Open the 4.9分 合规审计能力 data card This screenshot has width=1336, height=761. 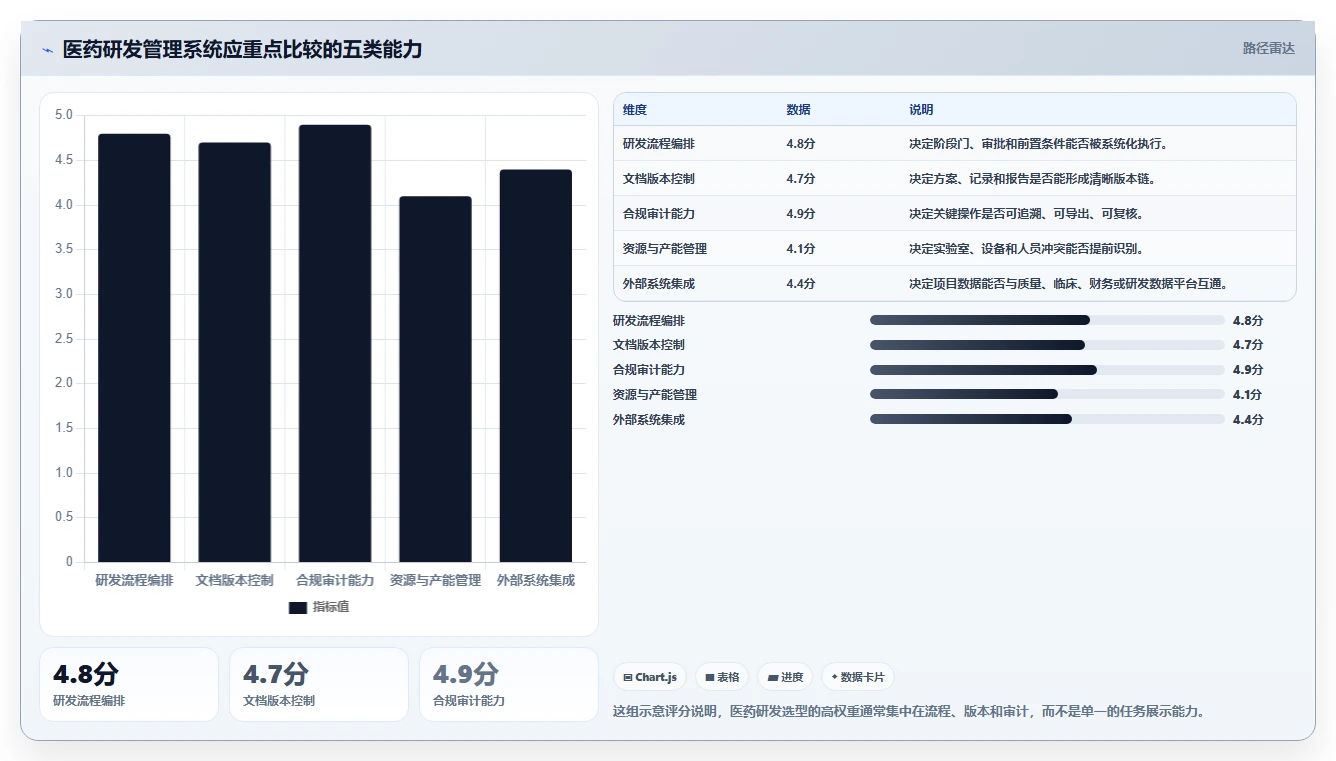click(509, 684)
